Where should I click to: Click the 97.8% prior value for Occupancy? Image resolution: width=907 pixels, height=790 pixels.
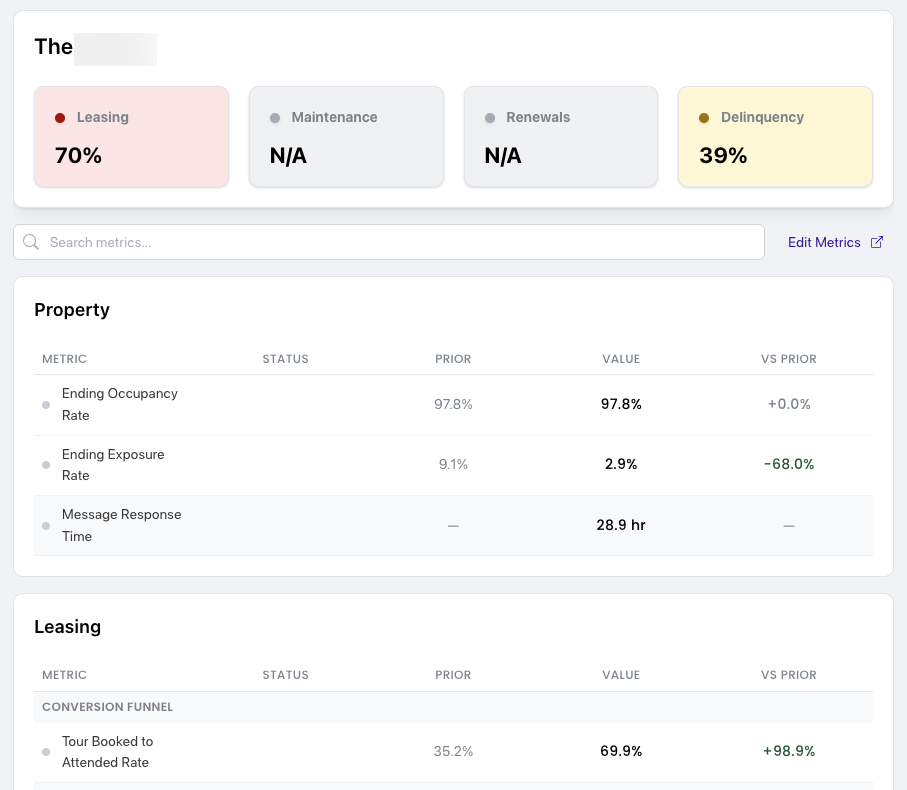pos(454,404)
